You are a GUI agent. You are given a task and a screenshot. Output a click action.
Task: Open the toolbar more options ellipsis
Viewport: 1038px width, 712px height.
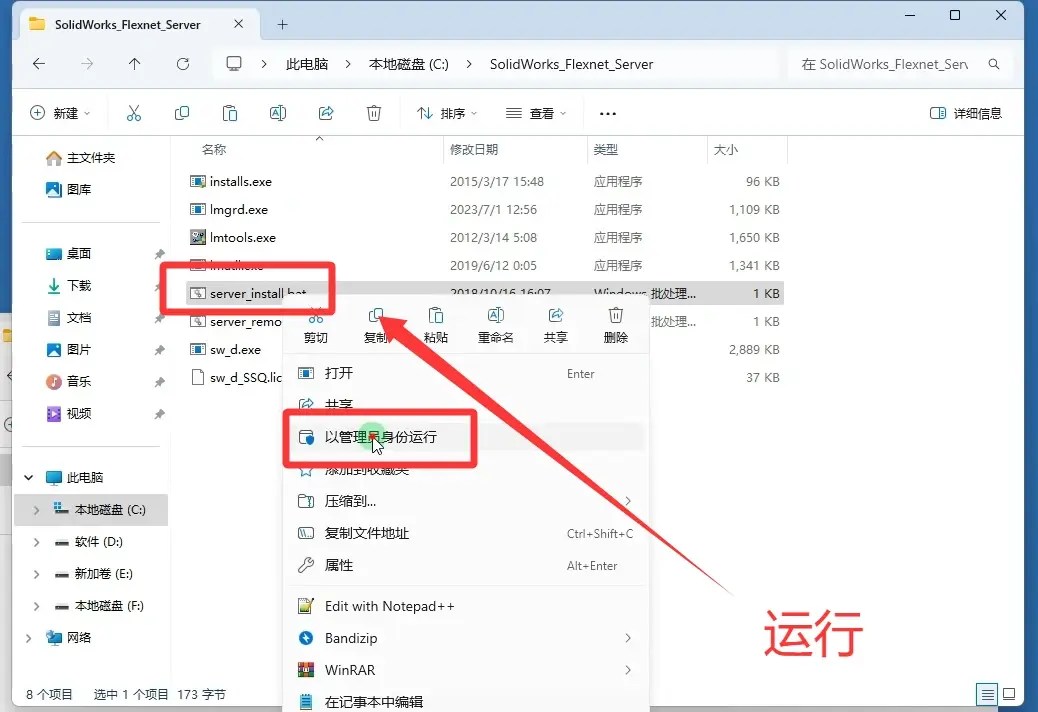coord(608,114)
